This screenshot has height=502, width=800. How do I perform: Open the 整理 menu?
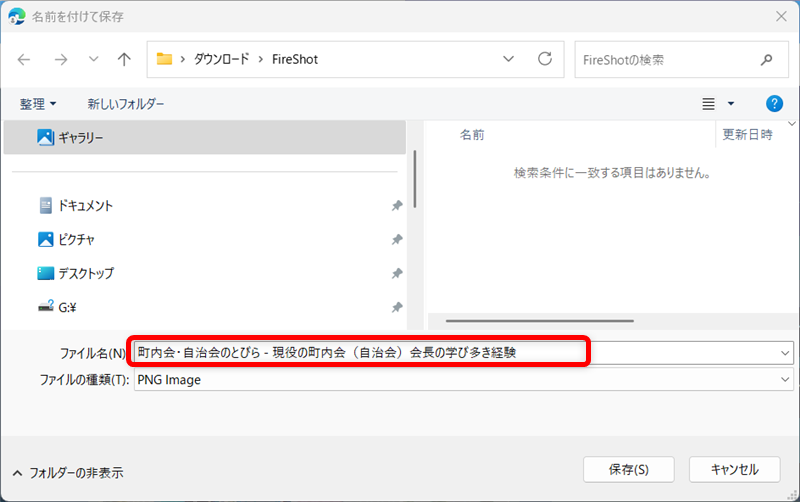tap(38, 104)
